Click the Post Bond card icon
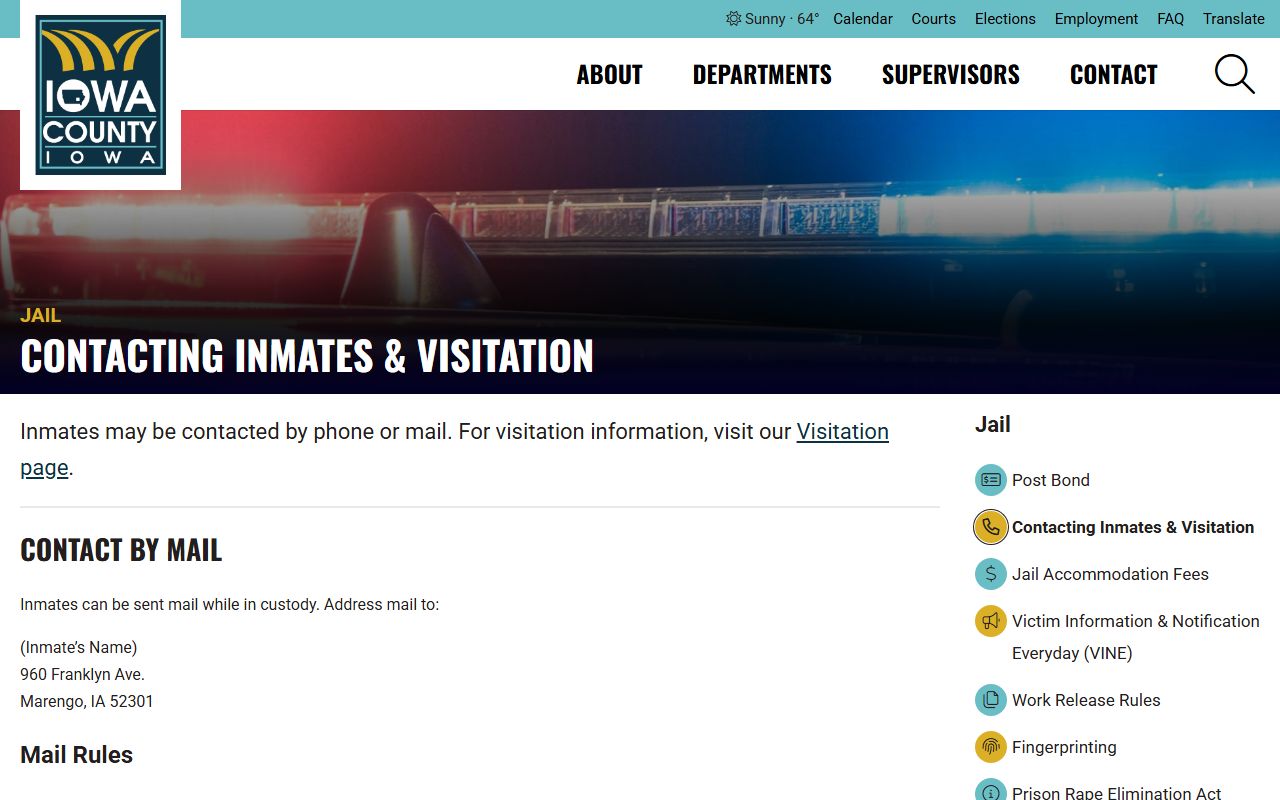Viewport: 1280px width, 800px height. coord(990,480)
